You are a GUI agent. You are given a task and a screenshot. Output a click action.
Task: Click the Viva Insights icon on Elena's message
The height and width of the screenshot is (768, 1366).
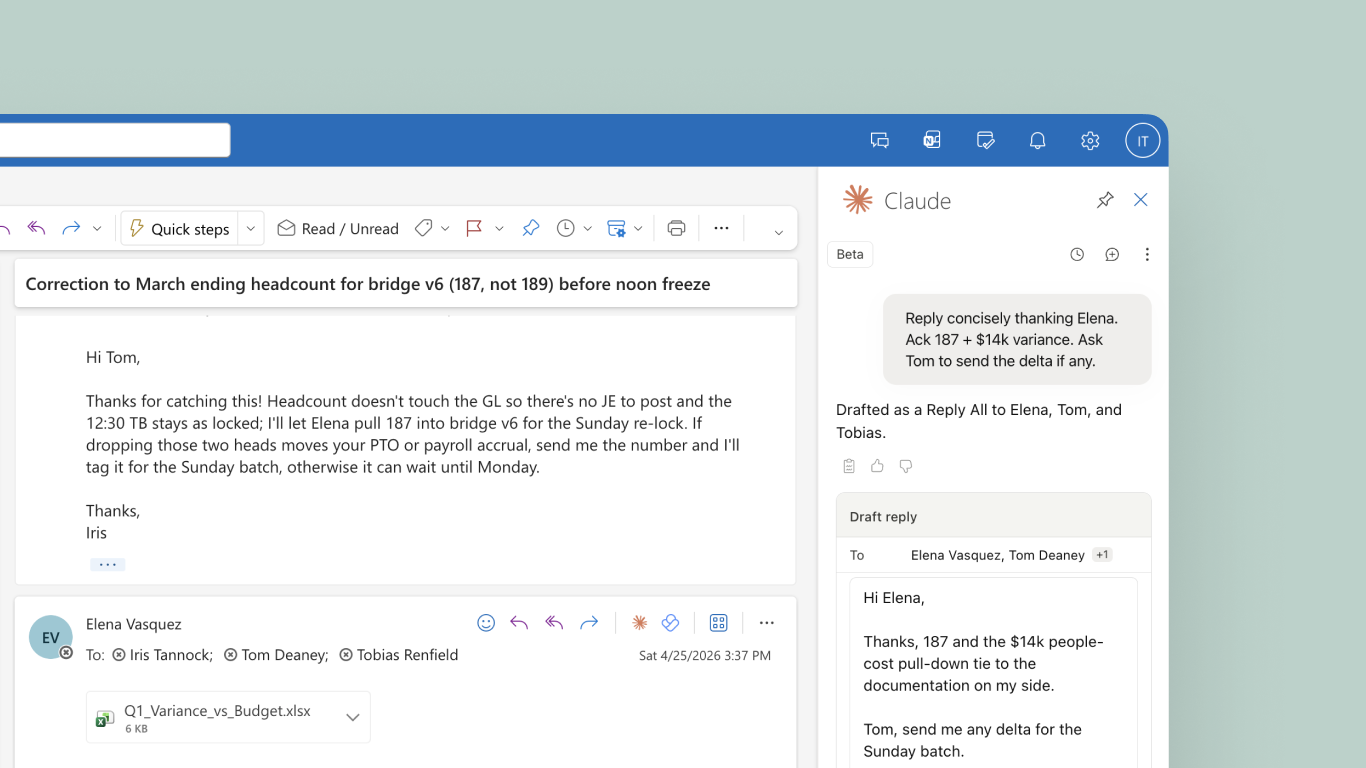click(671, 623)
